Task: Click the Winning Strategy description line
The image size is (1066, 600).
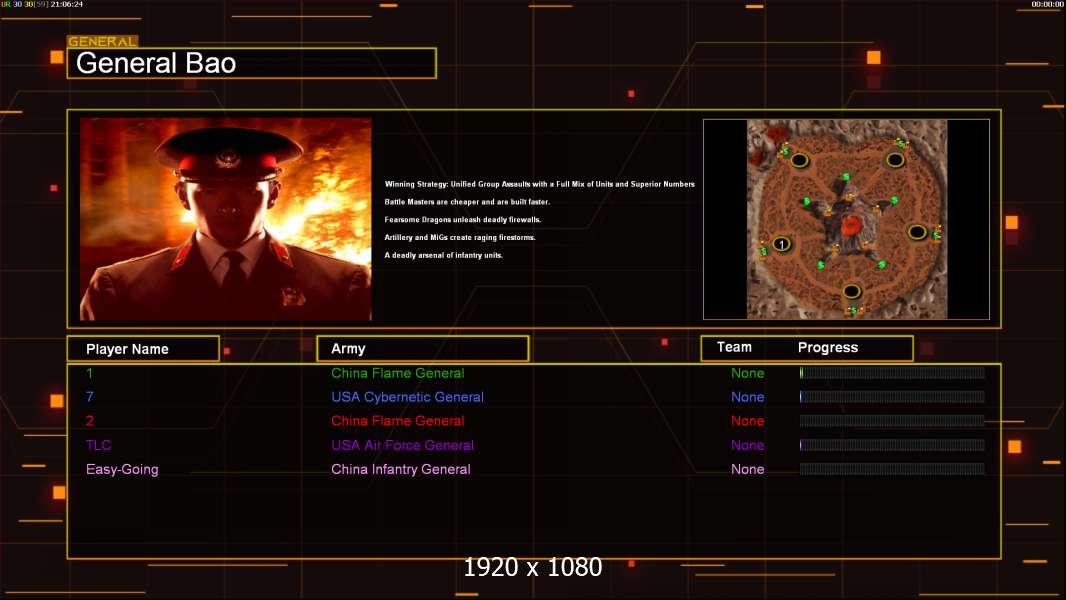Action: click(540, 184)
